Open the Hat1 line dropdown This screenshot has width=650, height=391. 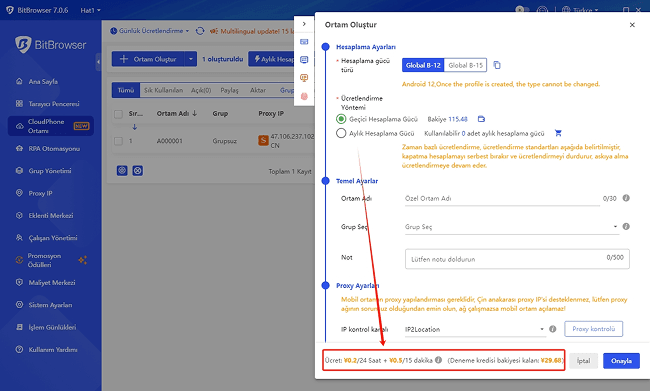pos(90,10)
